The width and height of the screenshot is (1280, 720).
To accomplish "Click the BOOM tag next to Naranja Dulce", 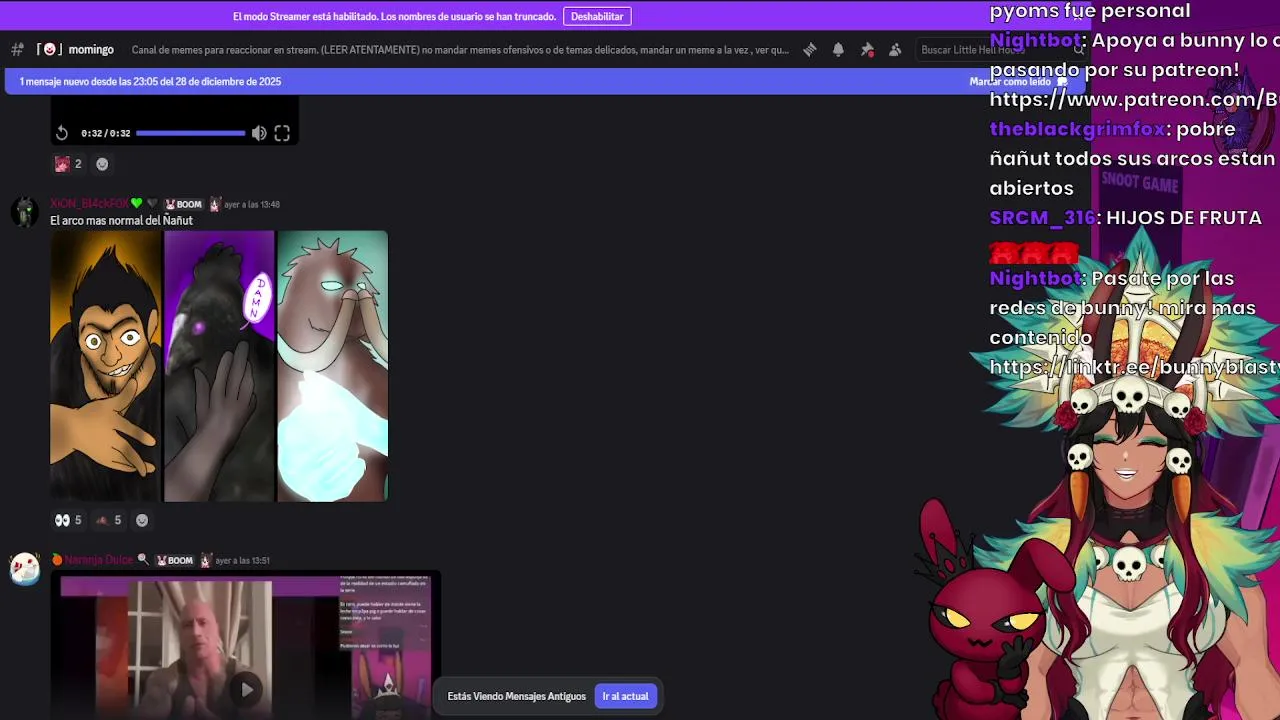I will click(x=175, y=560).
